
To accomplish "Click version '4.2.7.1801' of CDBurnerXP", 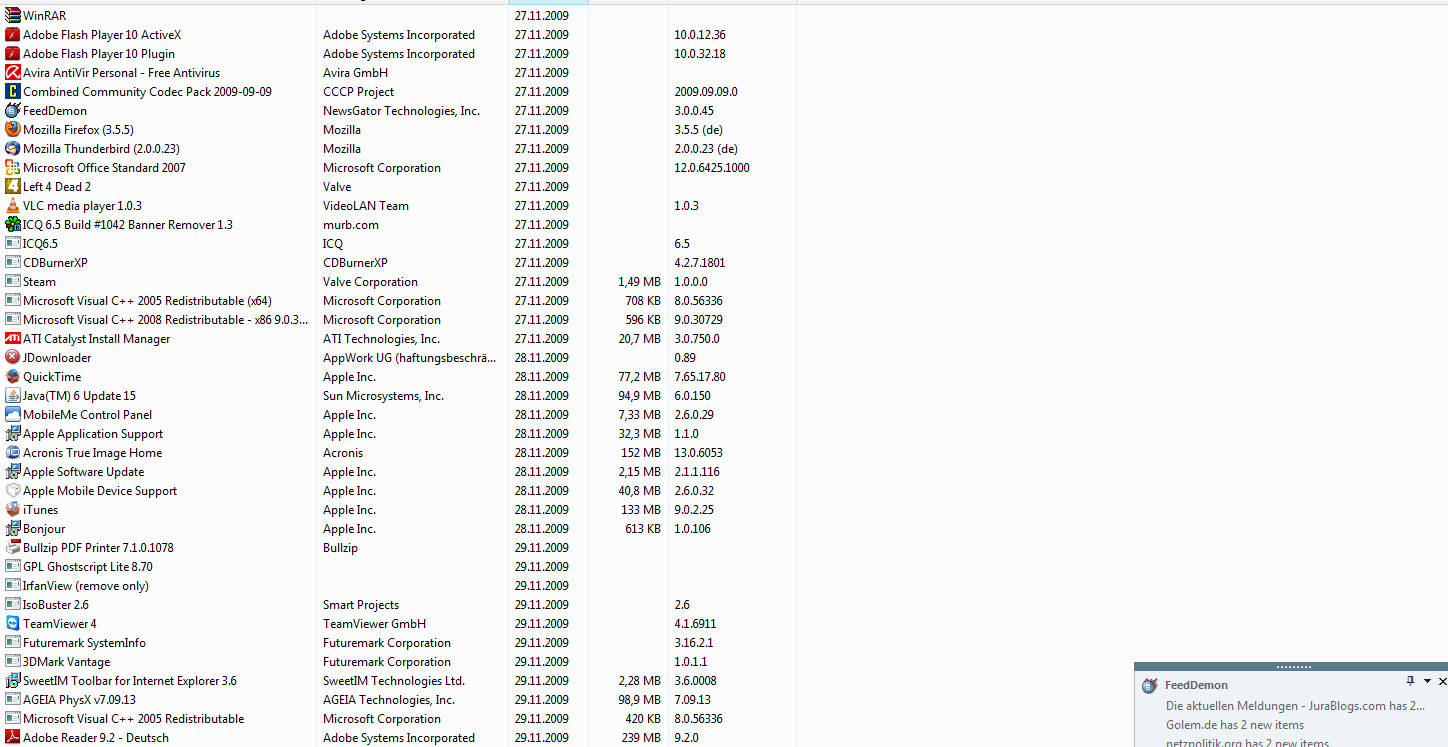I will [700, 263].
